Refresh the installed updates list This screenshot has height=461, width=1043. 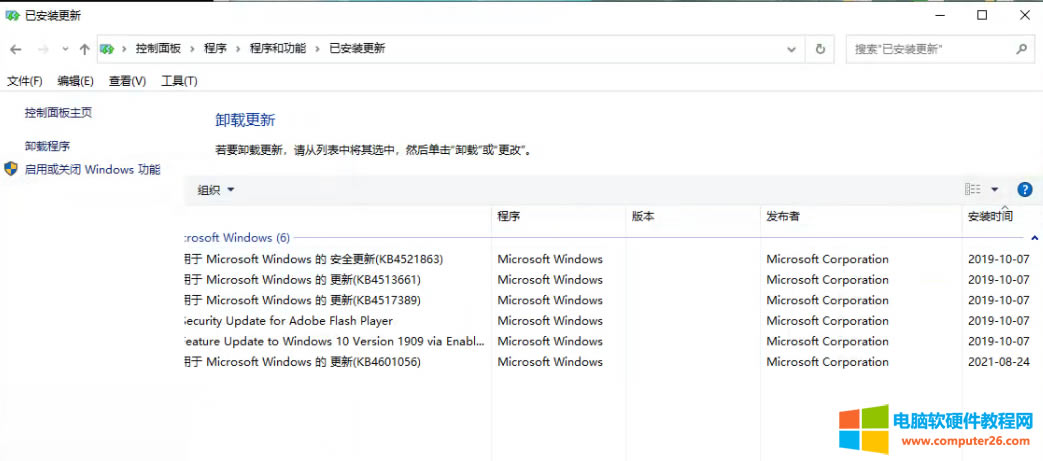coord(820,49)
